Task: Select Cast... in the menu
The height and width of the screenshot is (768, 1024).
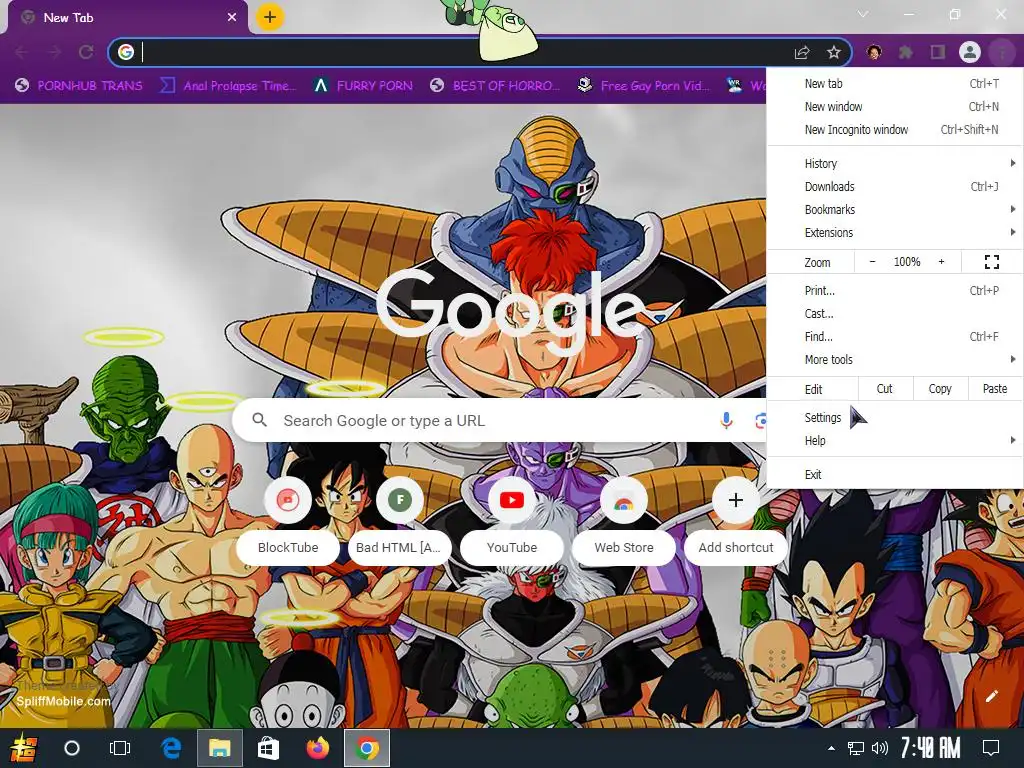Action: click(895, 313)
